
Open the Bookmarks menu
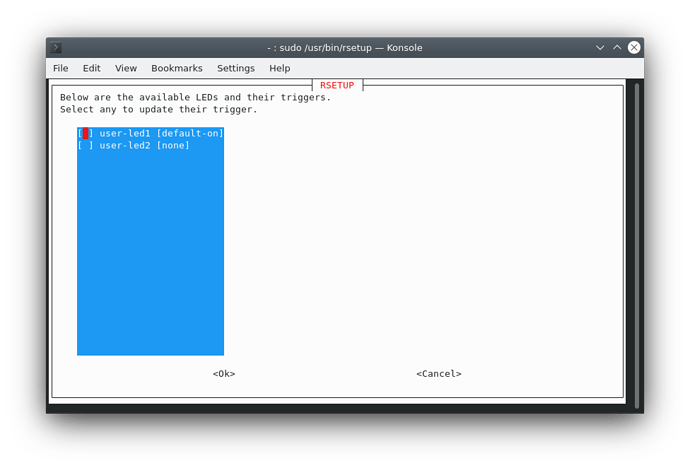[177, 68]
